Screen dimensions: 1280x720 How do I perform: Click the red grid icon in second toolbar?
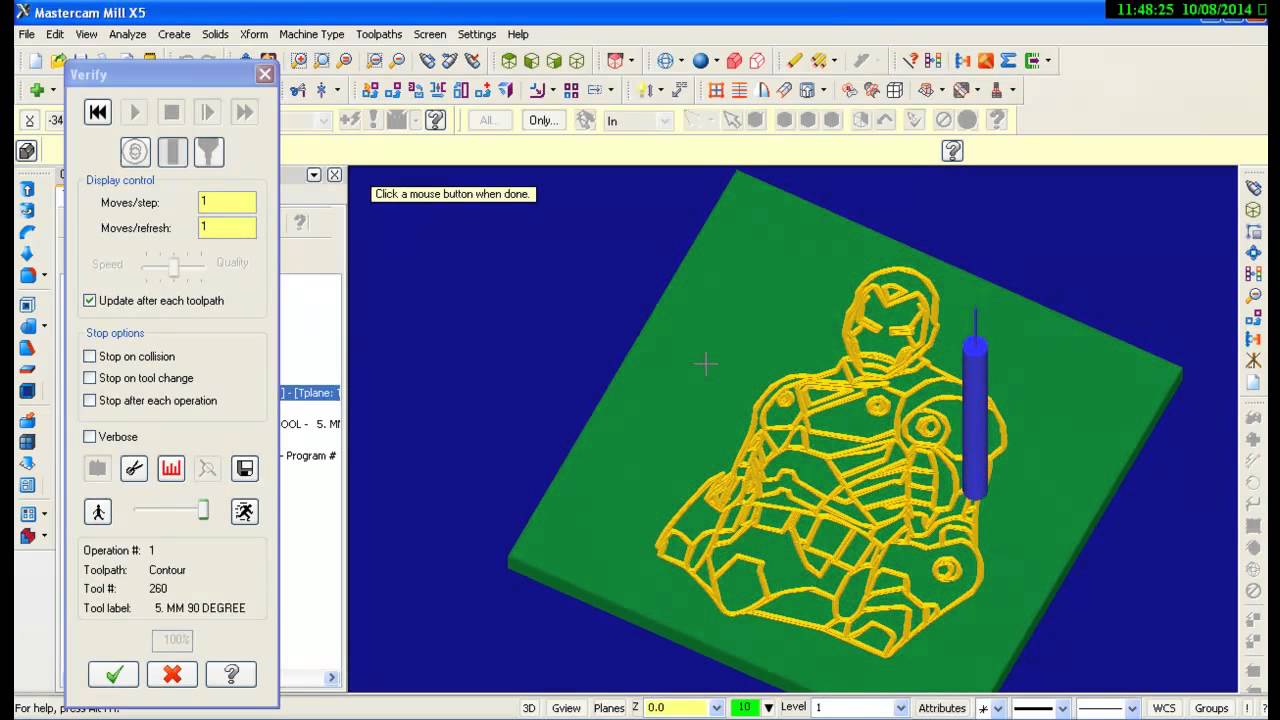point(716,90)
